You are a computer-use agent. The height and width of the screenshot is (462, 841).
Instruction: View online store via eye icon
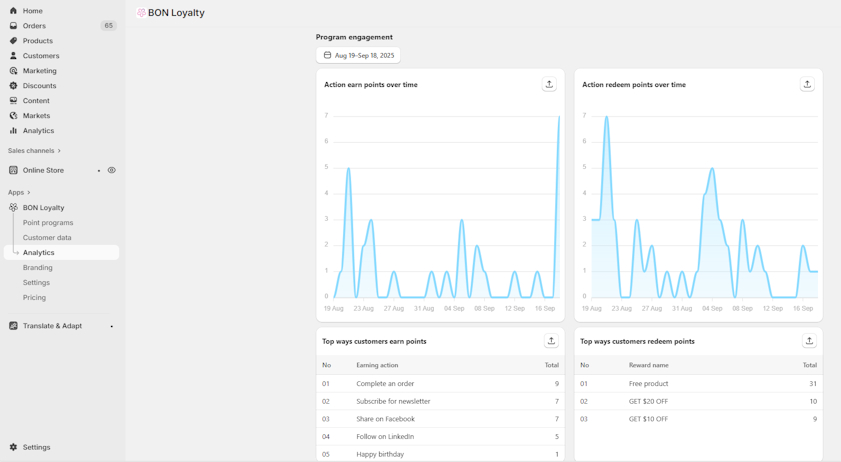(112, 170)
